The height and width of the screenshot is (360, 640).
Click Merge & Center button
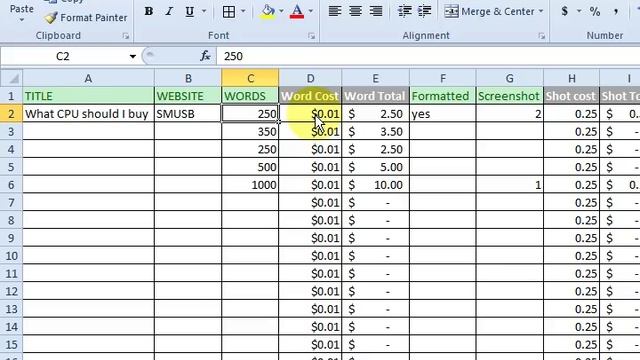(489, 11)
